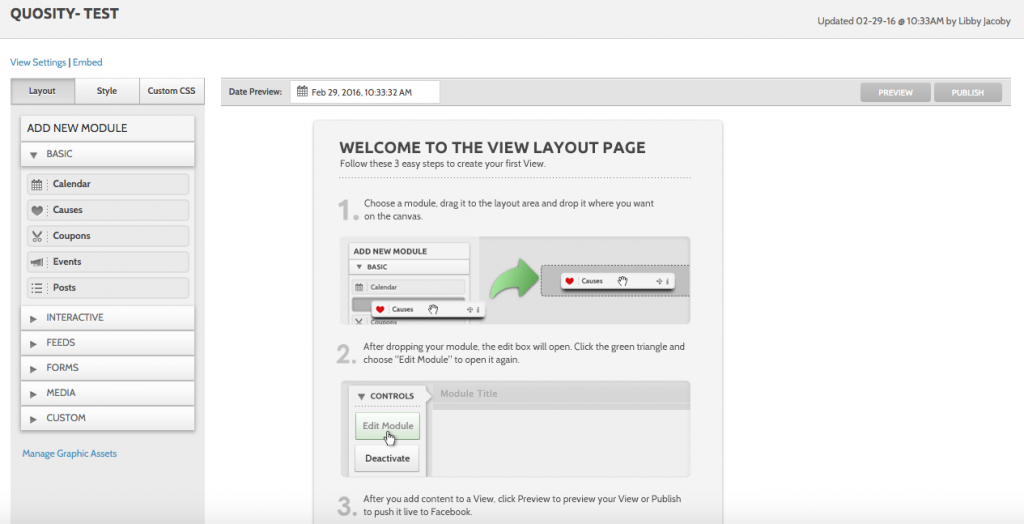Click the step 2 Edit Module illustration
1024x524 pixels.
coord(515,429)
